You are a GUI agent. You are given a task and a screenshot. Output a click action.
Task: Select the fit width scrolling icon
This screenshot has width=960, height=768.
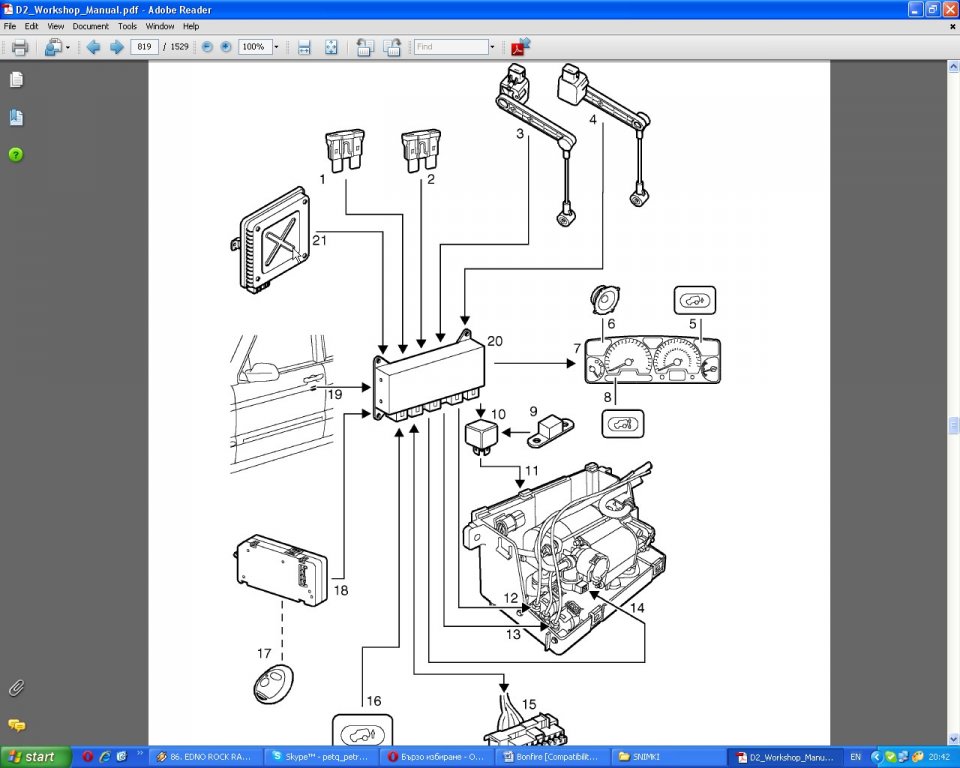[x=304, y=47]
